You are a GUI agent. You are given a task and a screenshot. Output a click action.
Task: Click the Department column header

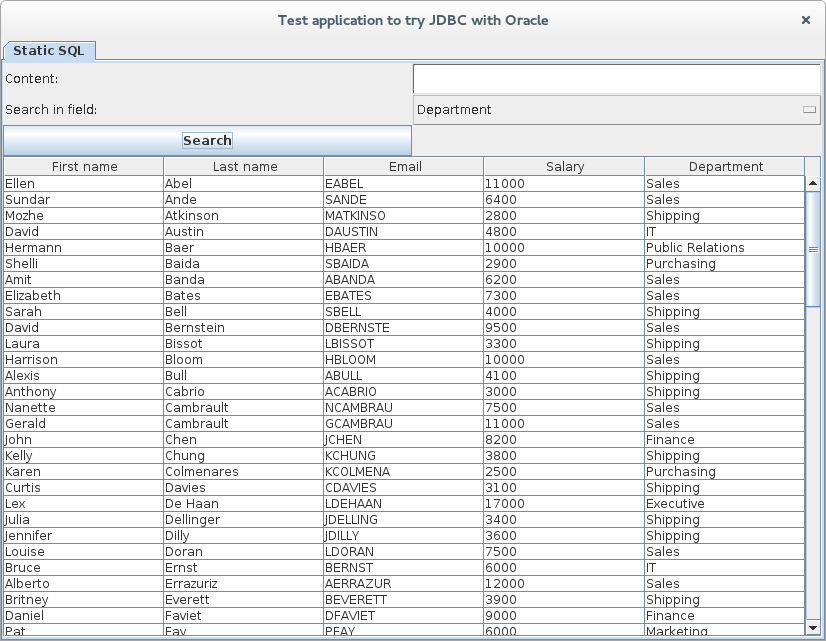pyautogui.click(x=725, y=167)
